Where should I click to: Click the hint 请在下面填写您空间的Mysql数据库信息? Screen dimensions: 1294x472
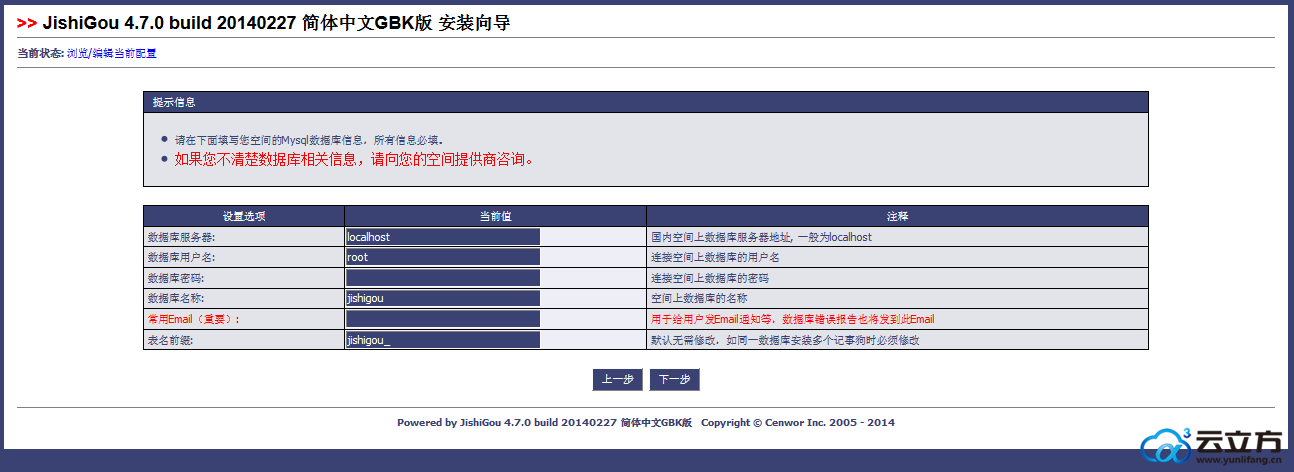pyautogui.click(x=309, y=140)
